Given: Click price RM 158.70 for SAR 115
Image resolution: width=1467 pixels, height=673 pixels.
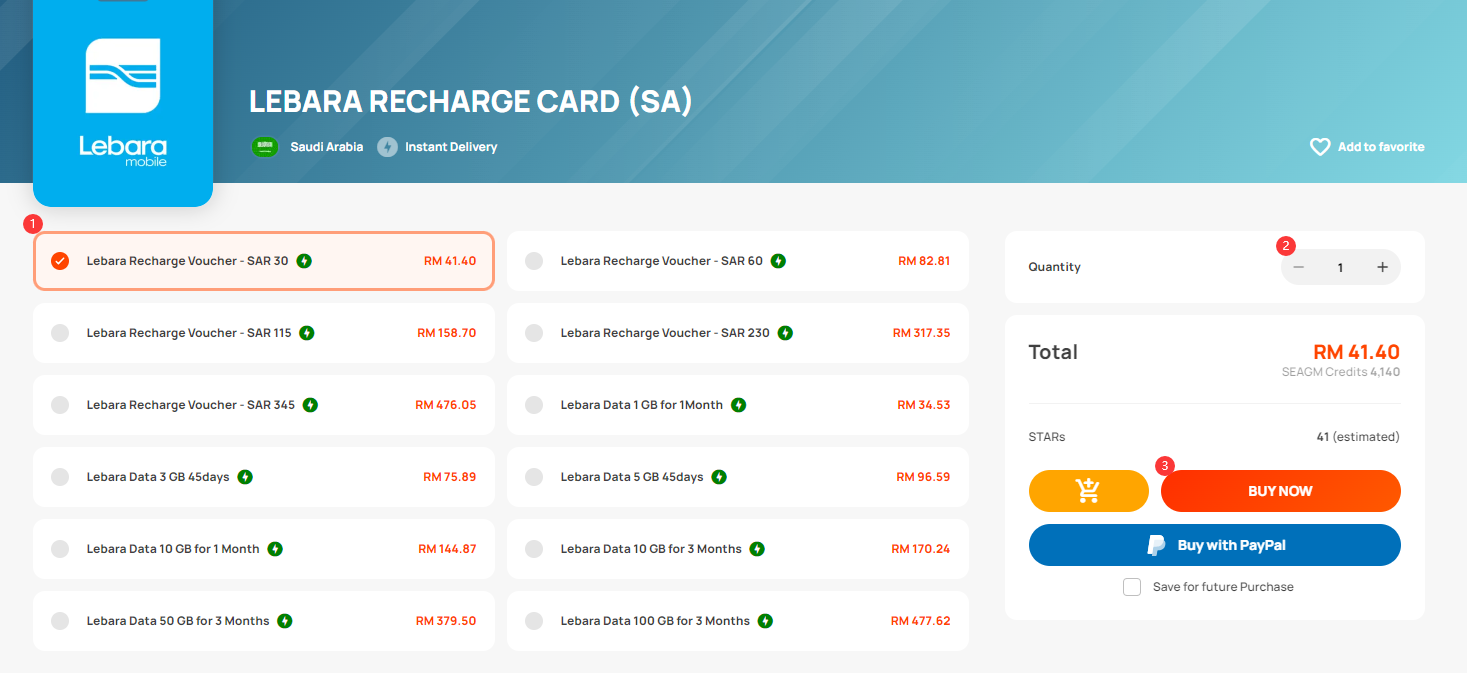Looking at the screenshot, I should pyautogui.click(x=446, y=333).
